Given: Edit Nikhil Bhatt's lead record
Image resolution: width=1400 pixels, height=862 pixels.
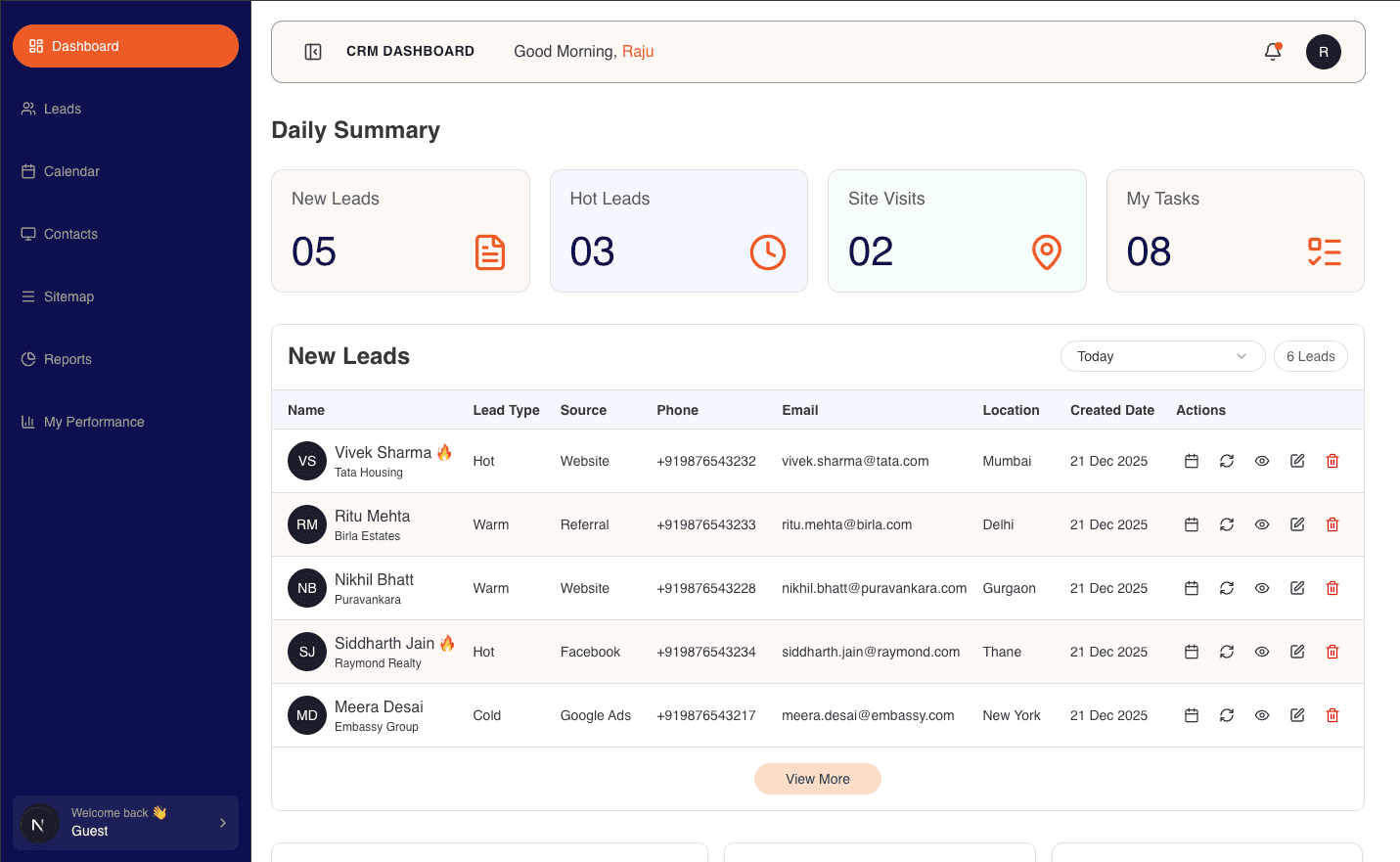Looking at the screenshot, I should 1296,588.
